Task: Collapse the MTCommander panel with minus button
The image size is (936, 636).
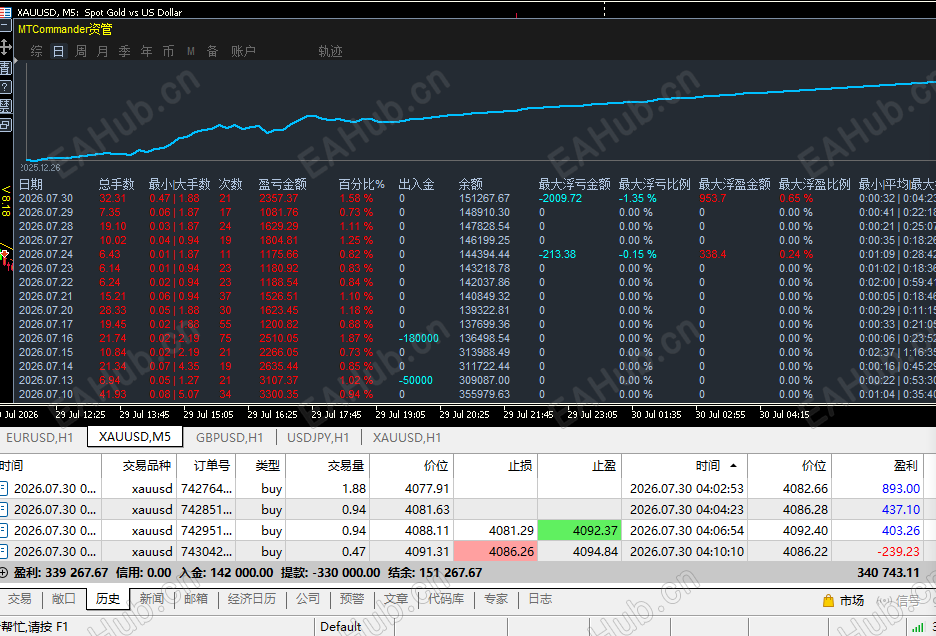Action: click(x=5, y=26)
